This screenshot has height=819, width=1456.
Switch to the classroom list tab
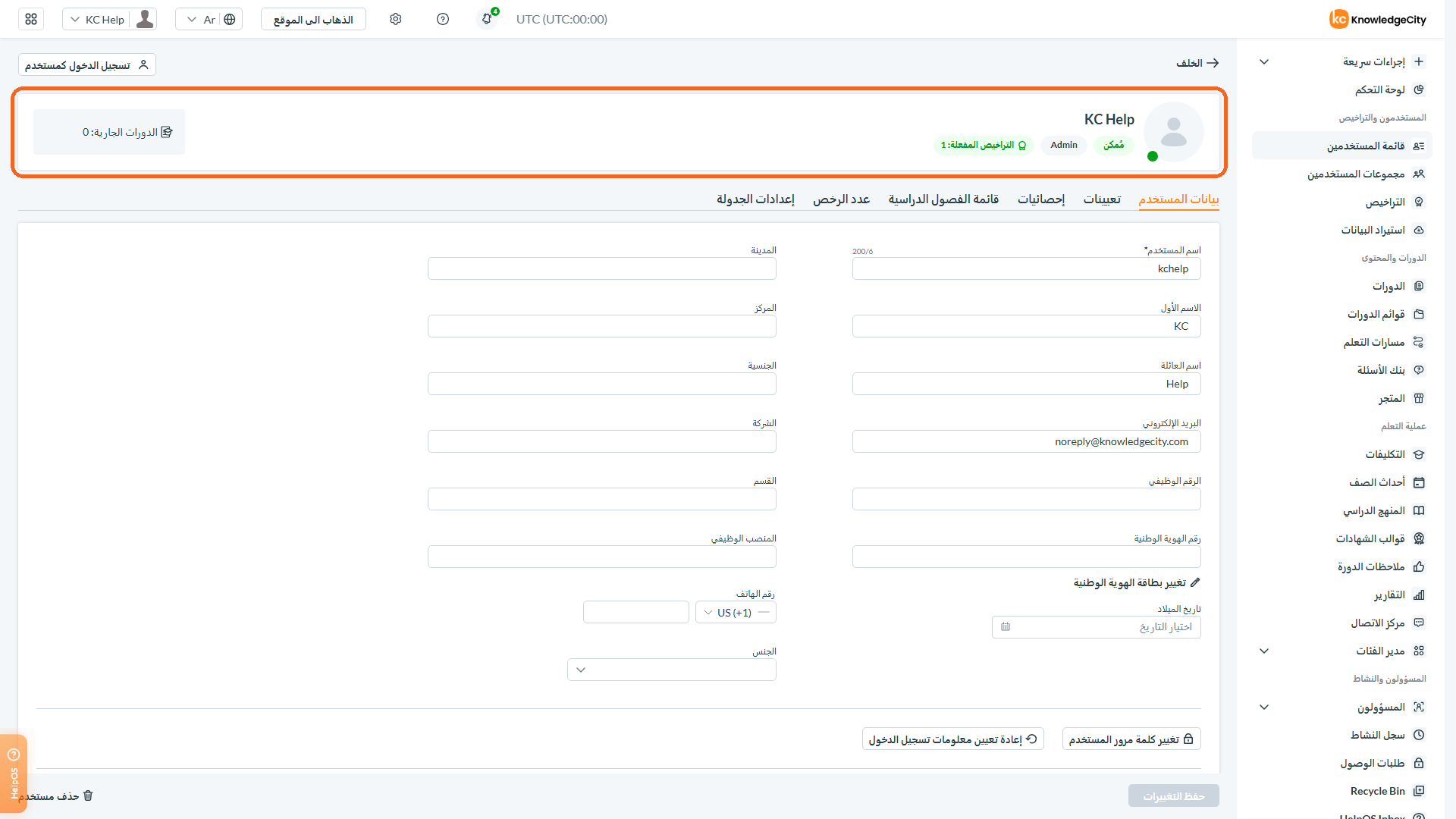(943, 199)
